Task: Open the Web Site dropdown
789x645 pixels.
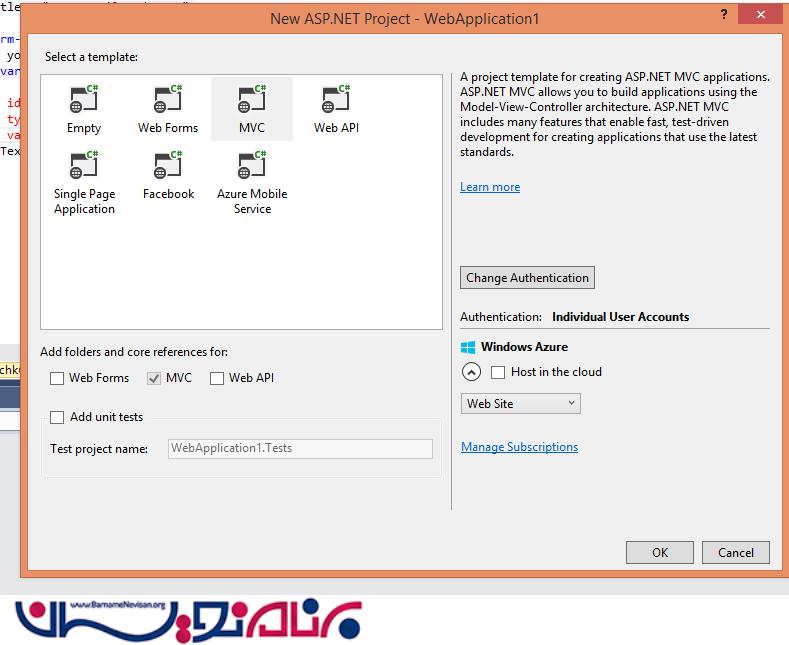Action: pyautogui.click(x=520, y=404)
